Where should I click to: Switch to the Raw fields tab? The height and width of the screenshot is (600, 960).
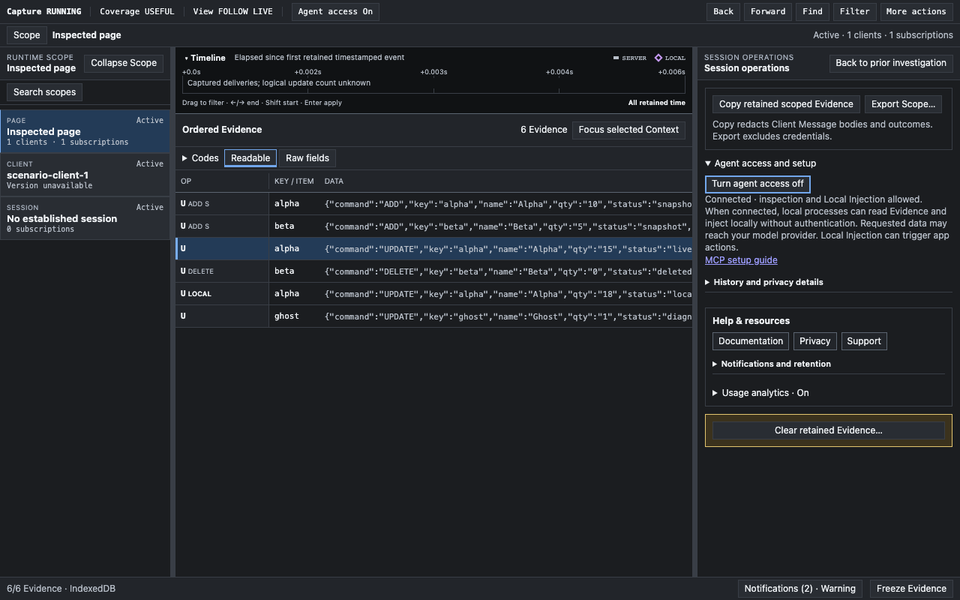click(x=307, y=158)
